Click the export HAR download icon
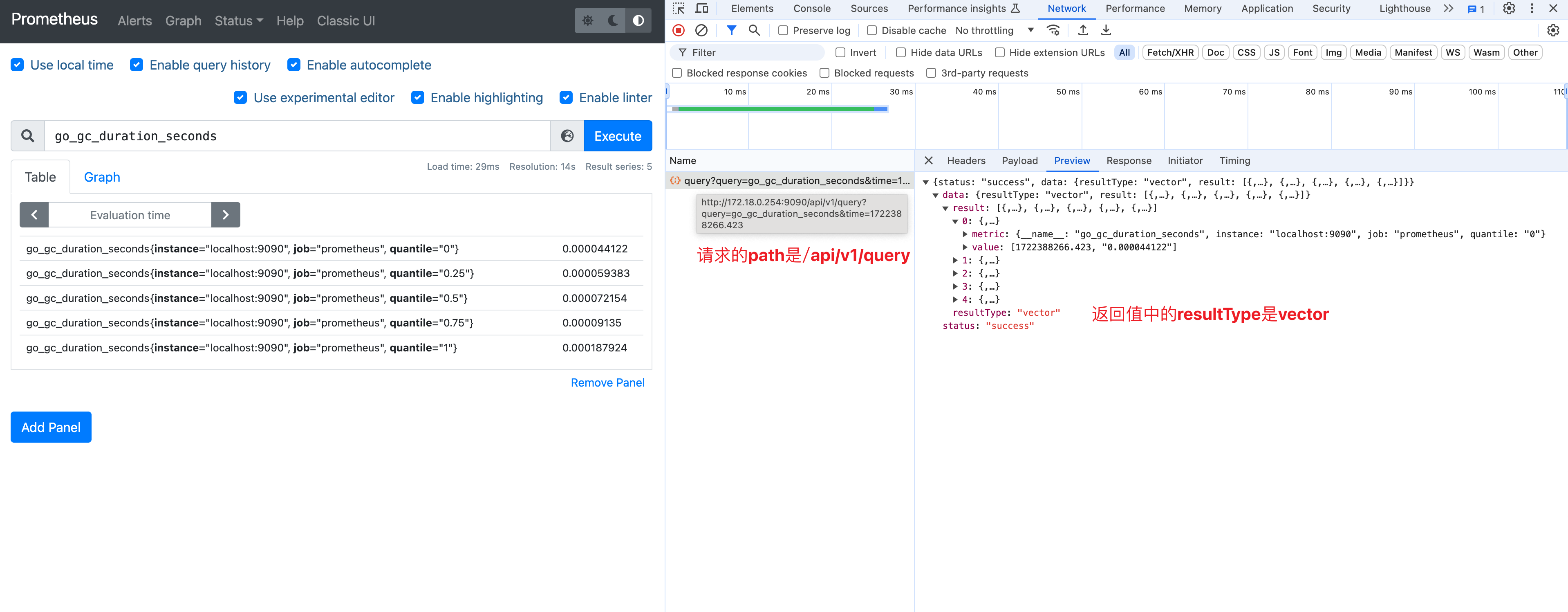The width and height of the screenshot is (1568, 612). (x=1106, y=30)
